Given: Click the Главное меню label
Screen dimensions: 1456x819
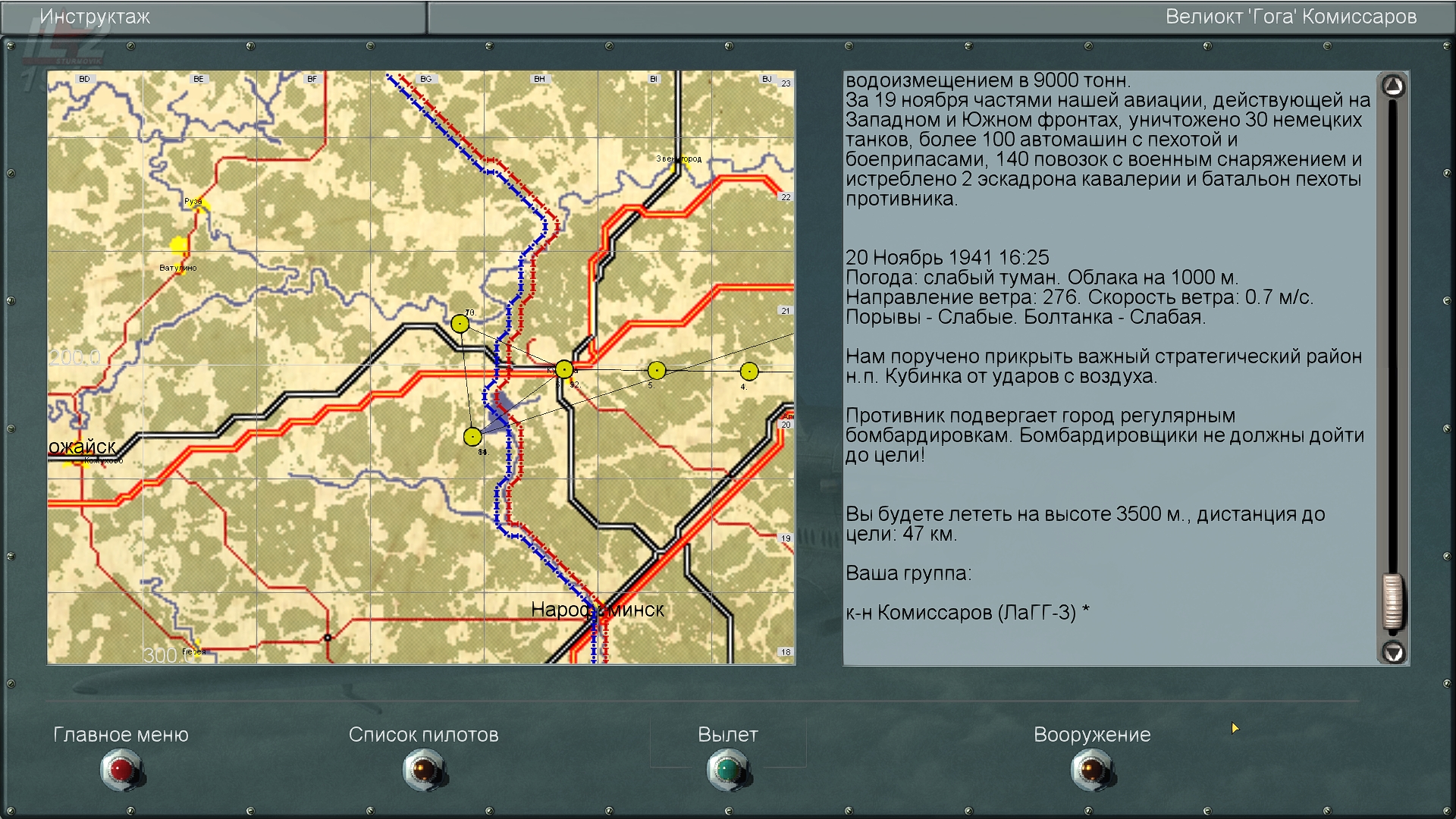Looking at the screenshot, I should [121, 734].
